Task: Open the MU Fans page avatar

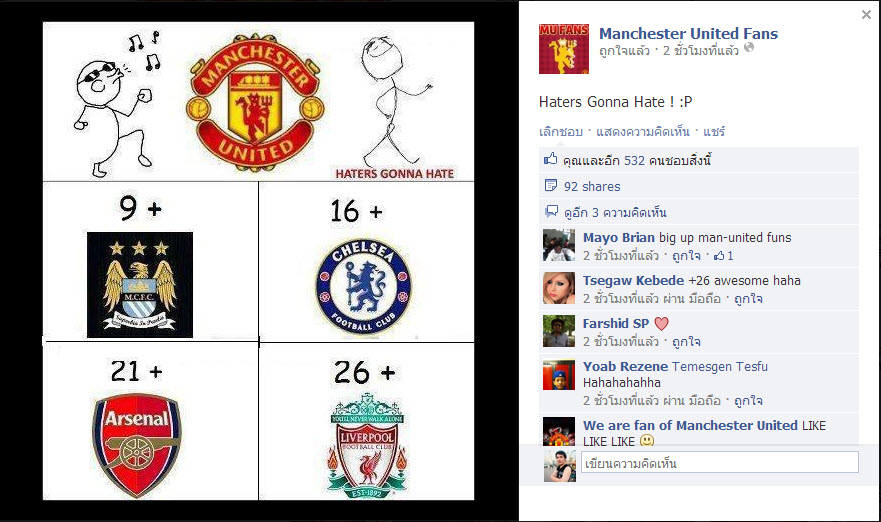Action: pyautogui.click(x=564, y=49)
